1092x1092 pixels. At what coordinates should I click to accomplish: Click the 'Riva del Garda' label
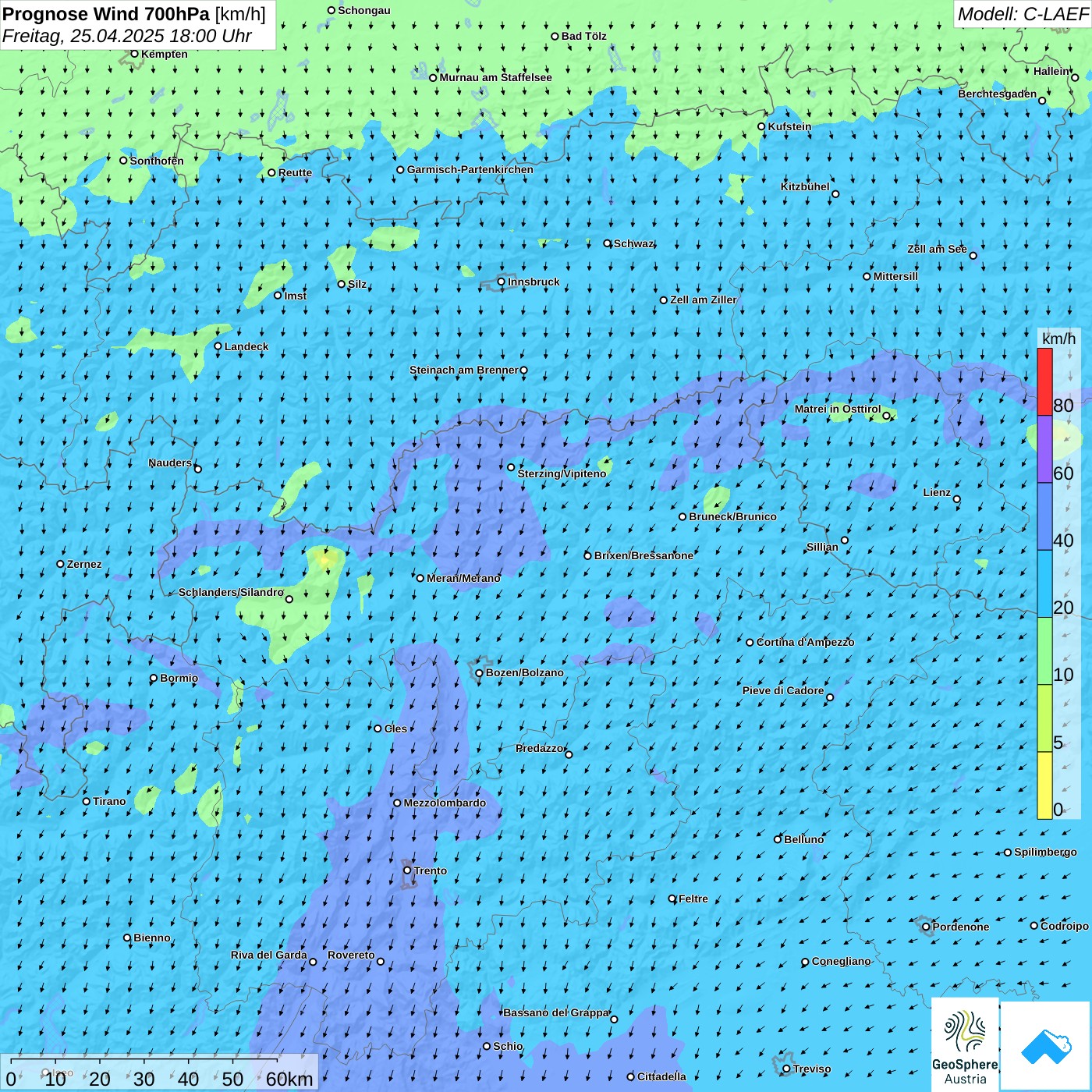pos(269,955)
